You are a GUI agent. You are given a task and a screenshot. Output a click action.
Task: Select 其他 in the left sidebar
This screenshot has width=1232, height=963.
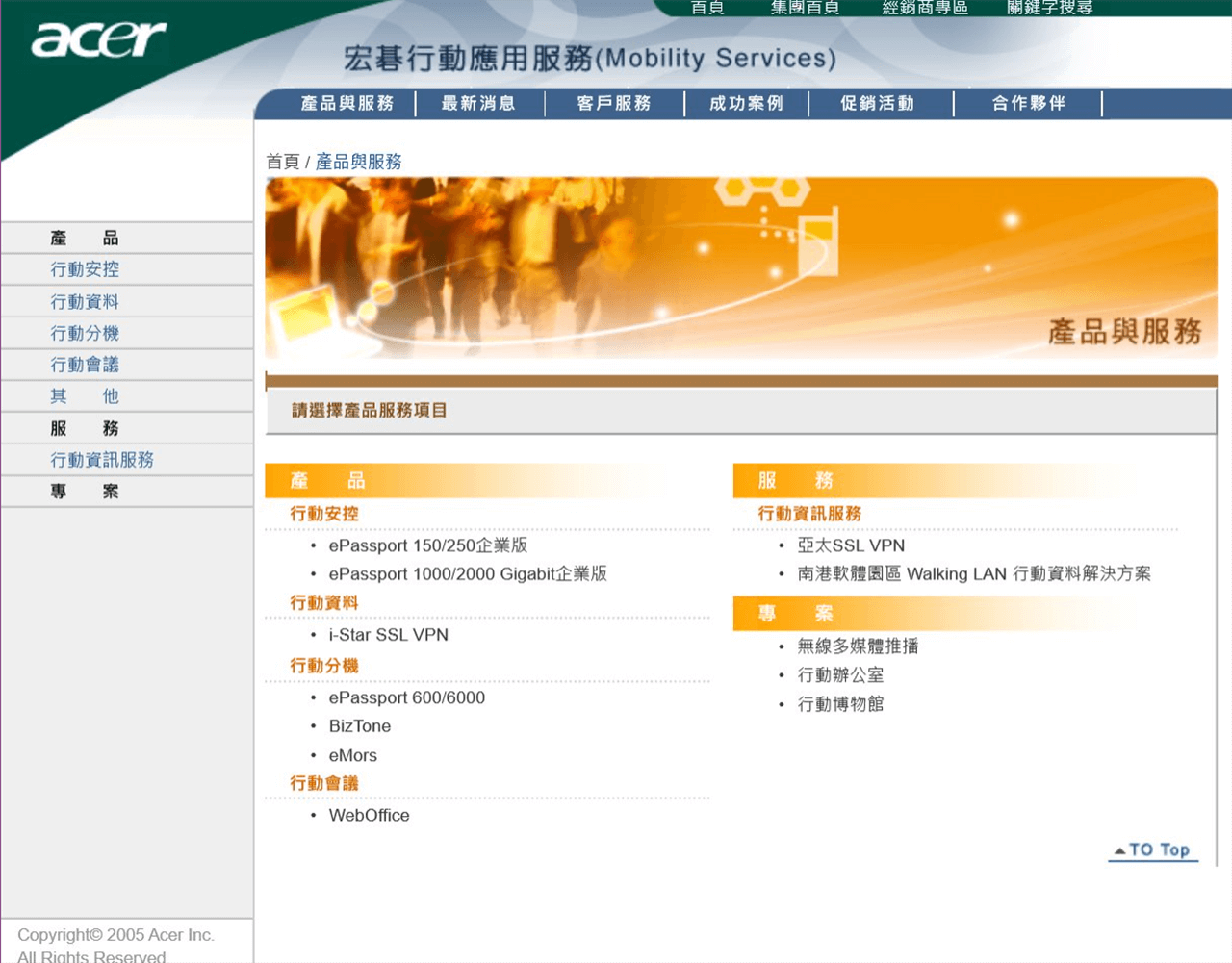click(85, 396)
